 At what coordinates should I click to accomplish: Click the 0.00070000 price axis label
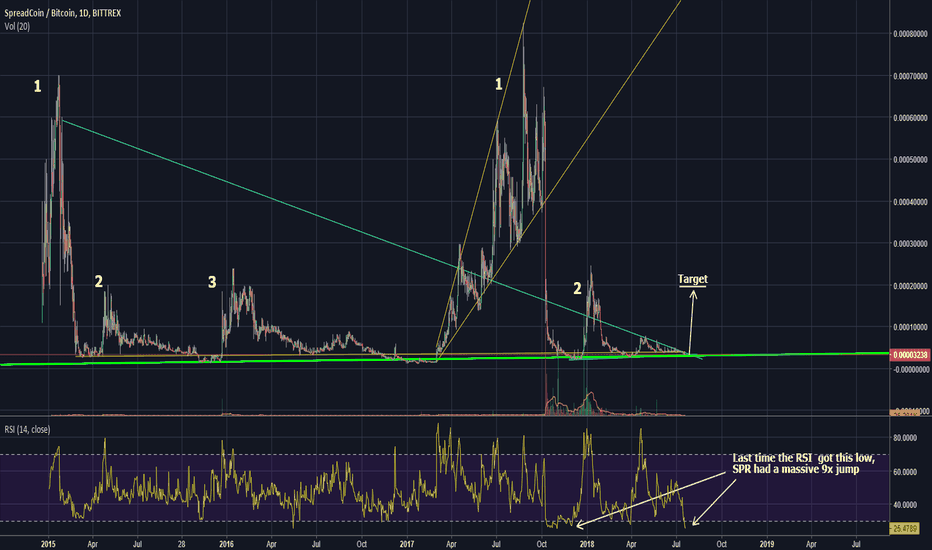911,76
